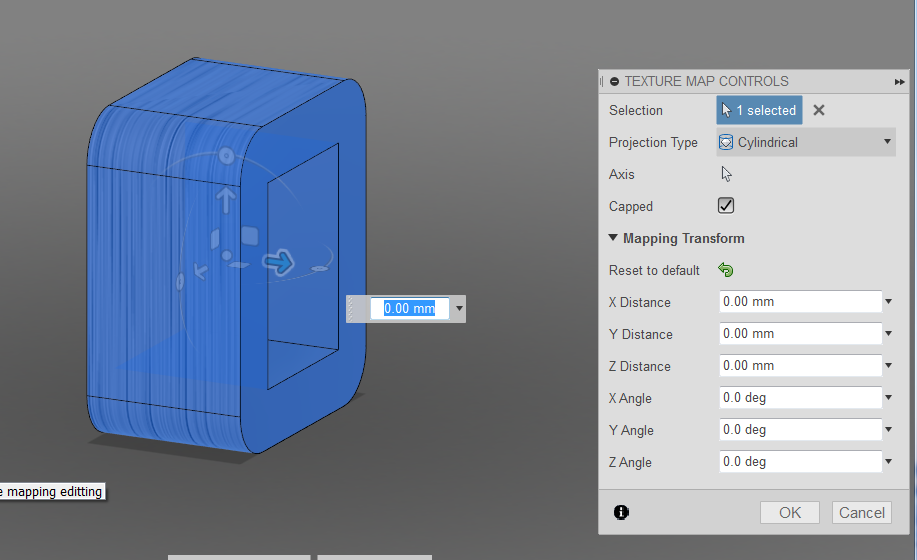Click the Y Distance input field
This screenshot has width=917, height=560.
point(800,334)
